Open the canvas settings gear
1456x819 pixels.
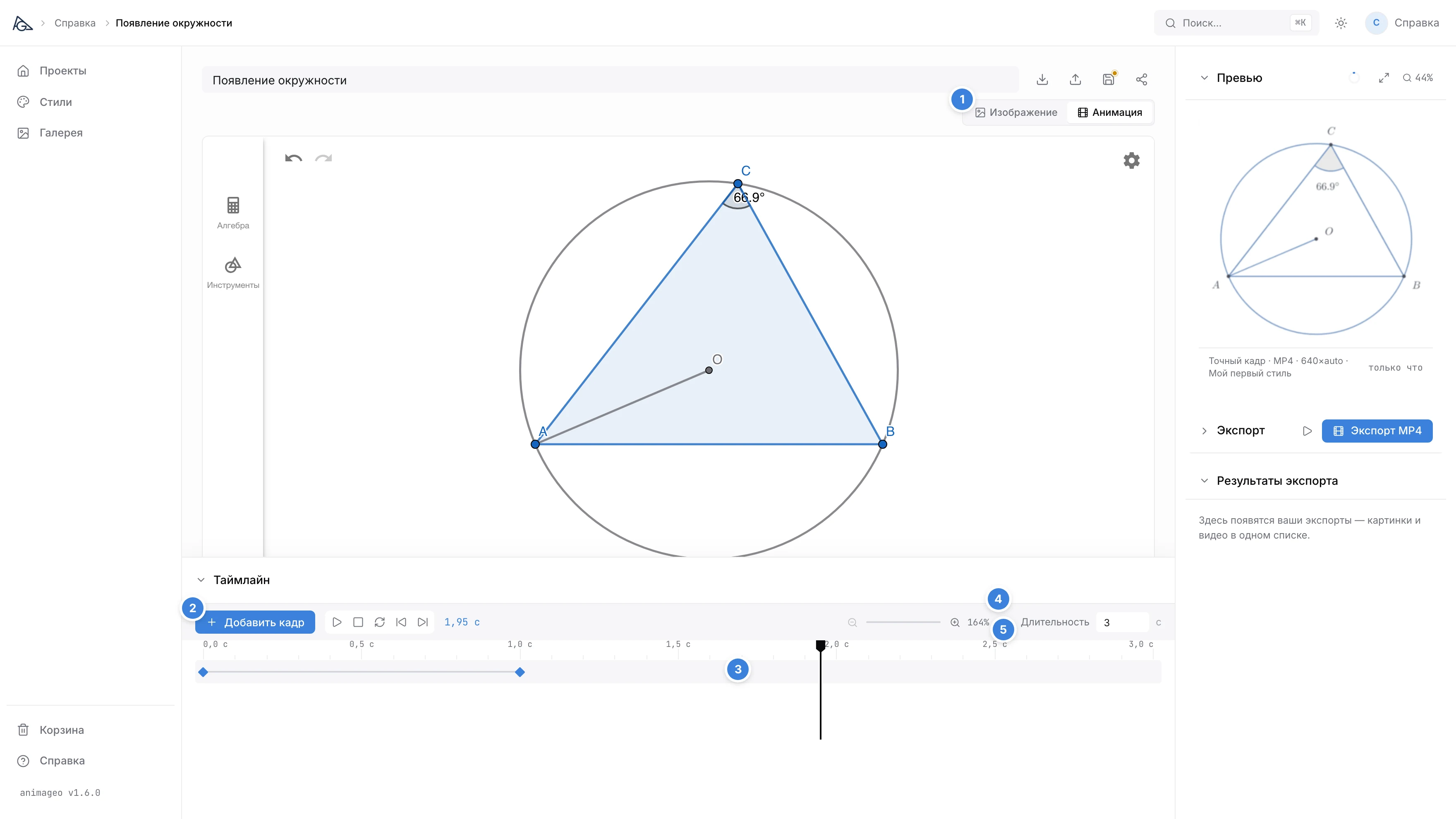(1132, 160)
